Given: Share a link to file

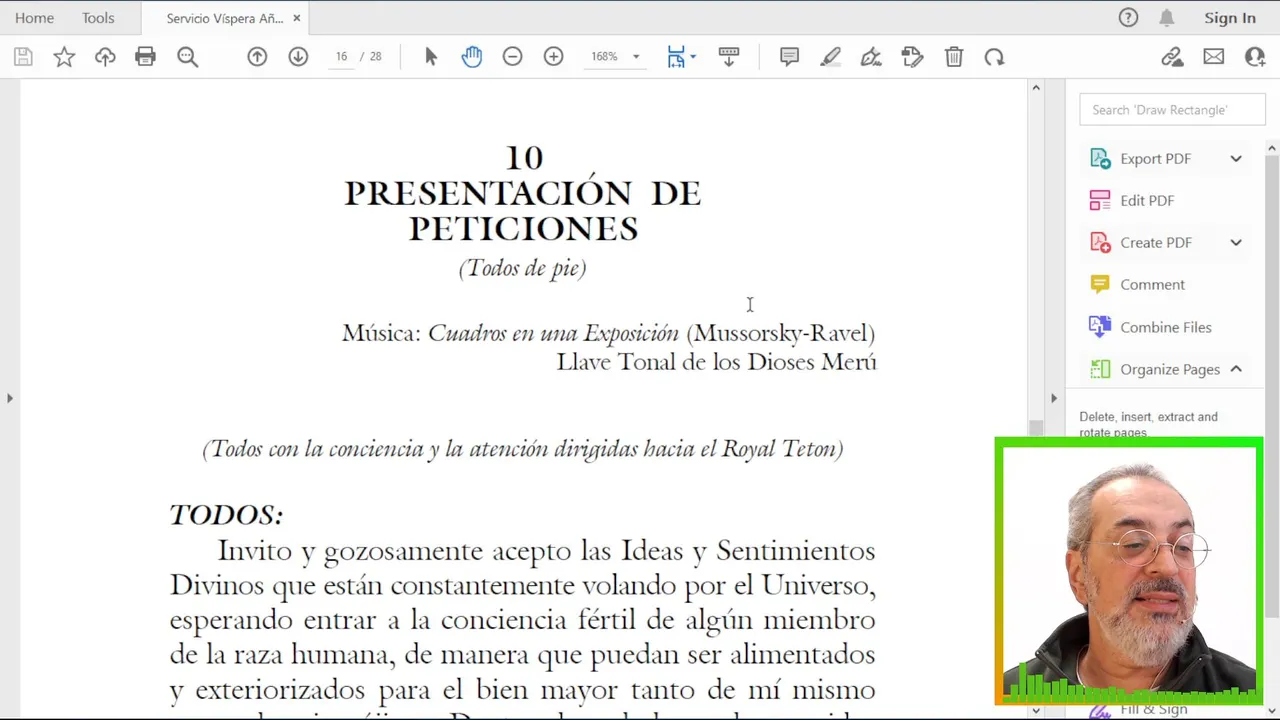Looking at the screenshot, I should 1172,57.
